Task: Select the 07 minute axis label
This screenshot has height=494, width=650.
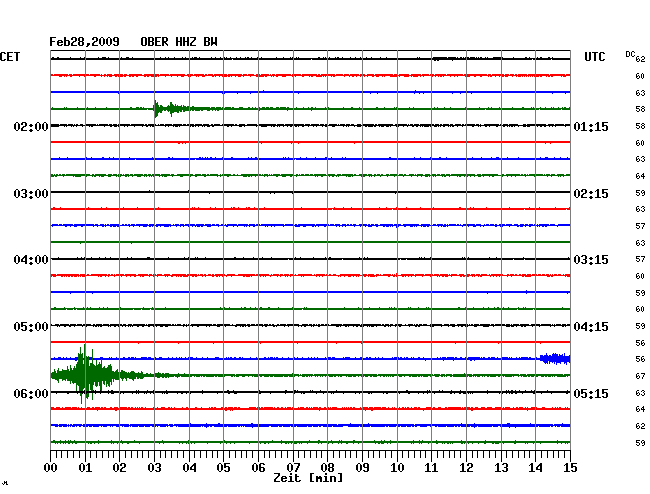Action: click(x=293, y=467)
